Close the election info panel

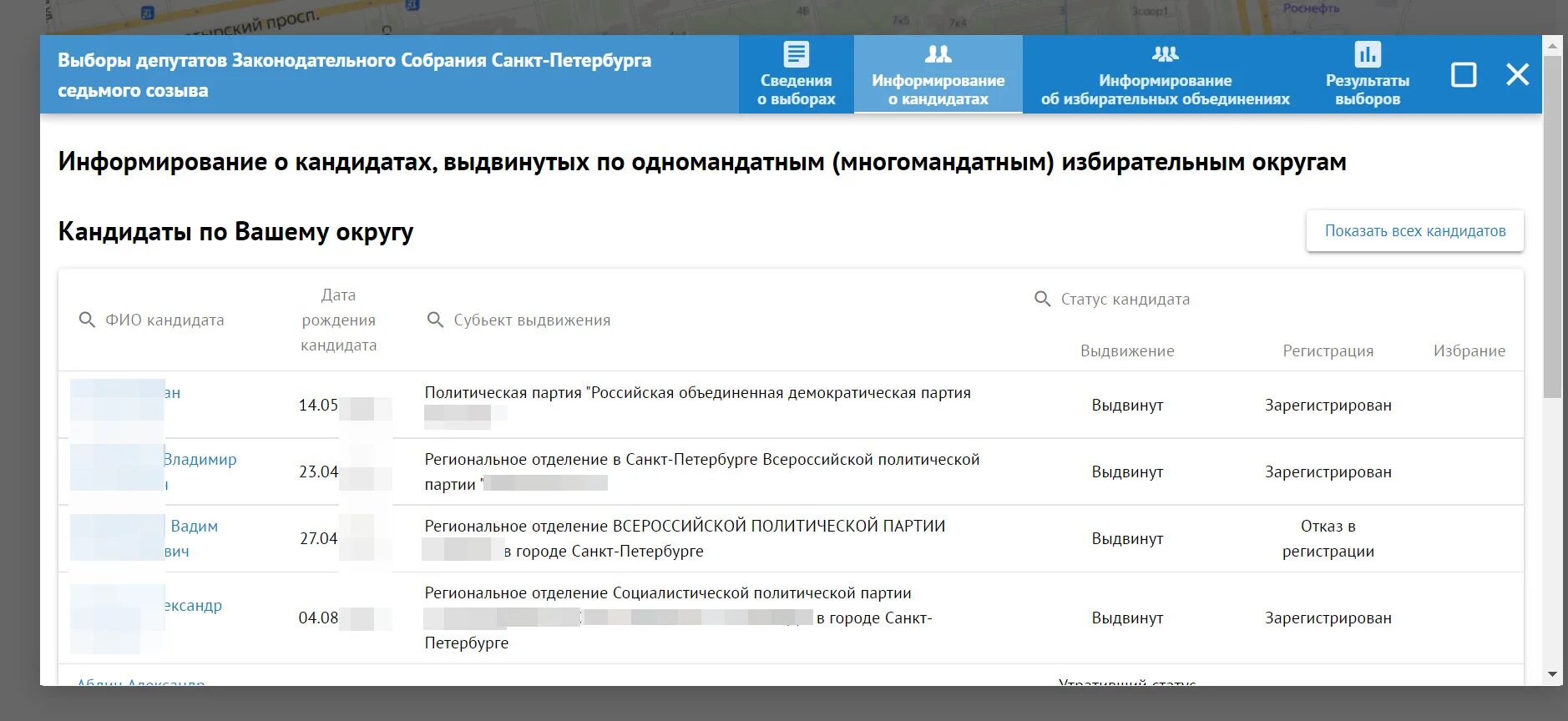tap(1517, 74)
